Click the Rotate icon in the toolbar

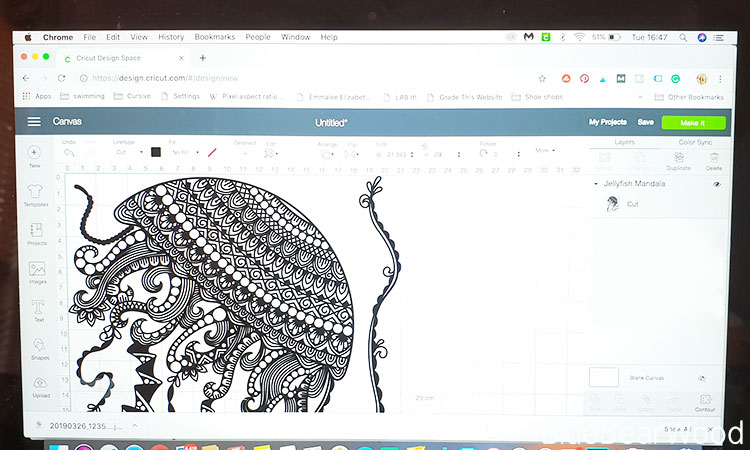coord(483,154)
